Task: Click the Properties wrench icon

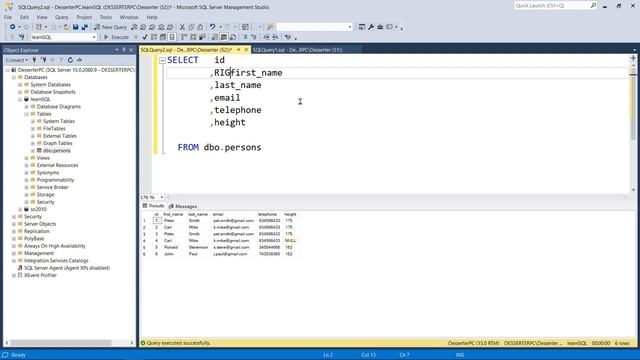Action: click(x=371, y=27)
